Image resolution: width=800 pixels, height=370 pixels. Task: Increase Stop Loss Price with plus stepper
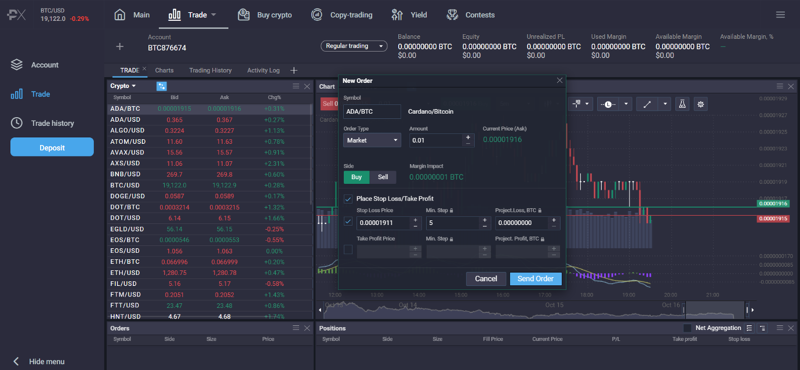pos(415,220)
